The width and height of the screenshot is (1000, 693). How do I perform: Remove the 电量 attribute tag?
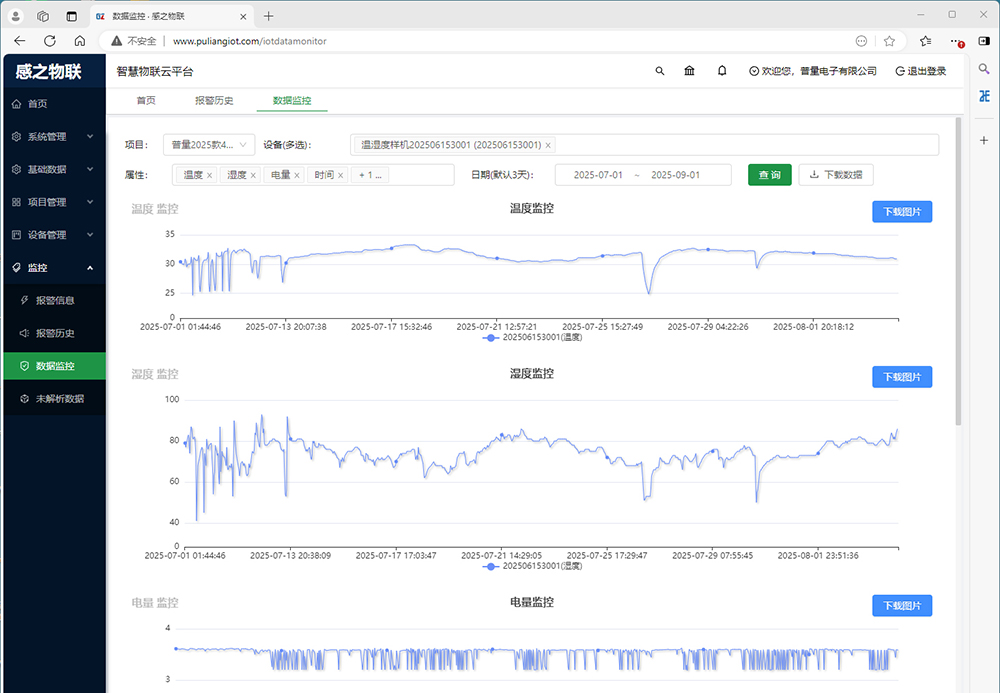[297, 175]
